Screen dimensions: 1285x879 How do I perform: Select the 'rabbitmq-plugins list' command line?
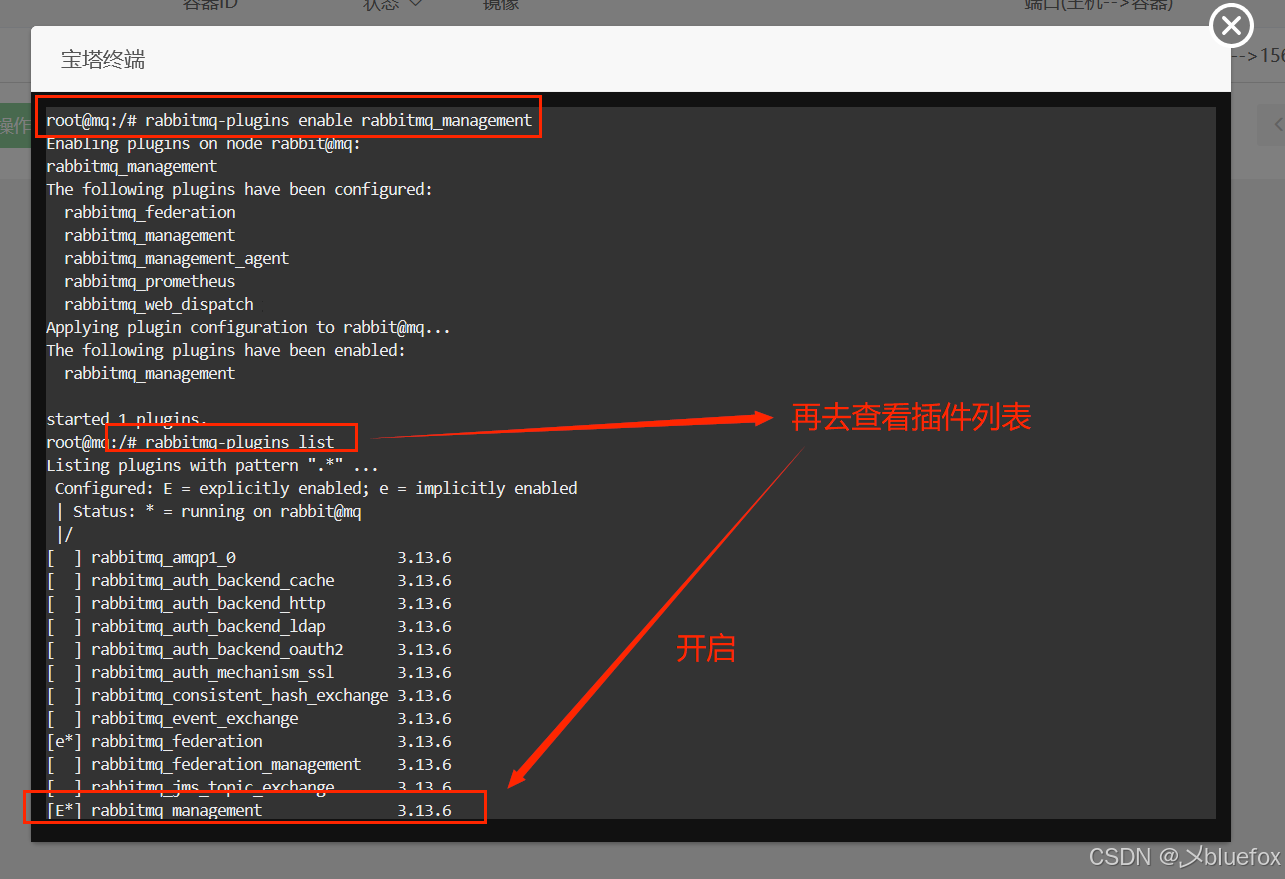click(x=190, y=443)
